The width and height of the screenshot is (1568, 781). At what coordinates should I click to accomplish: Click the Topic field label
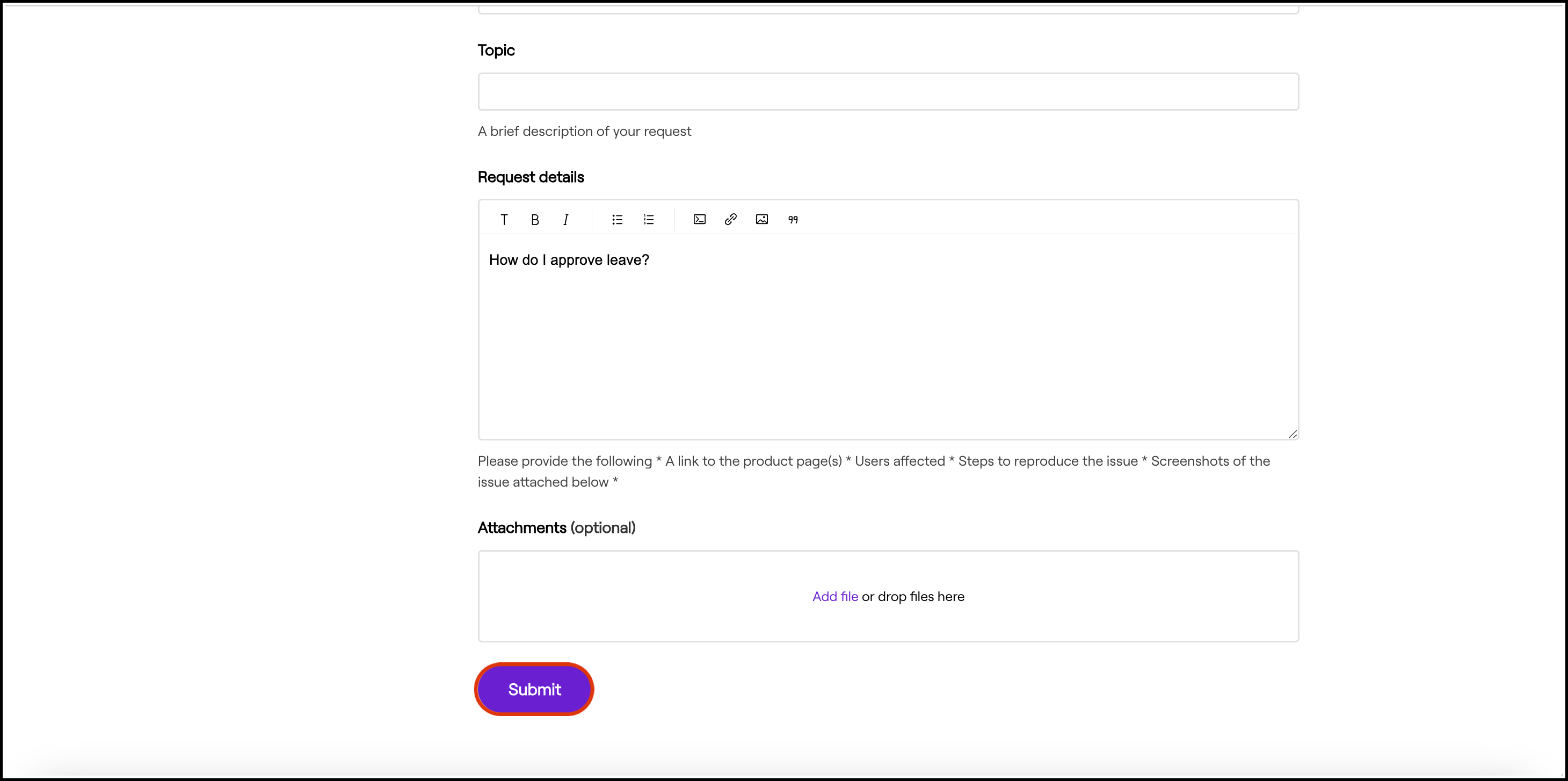tap(496, 50)
